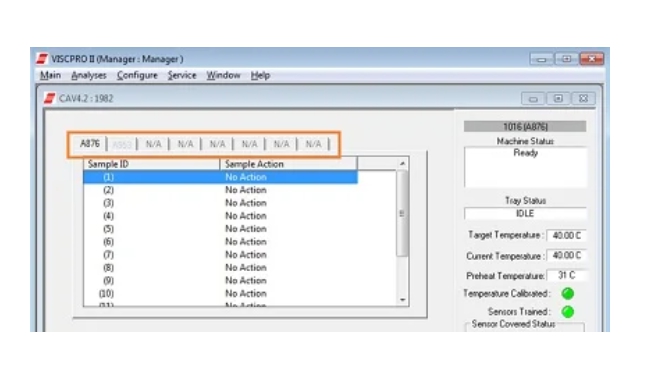The image size is (646, 373).
Task: Click the Target Temperature value field
Action: 566,236
